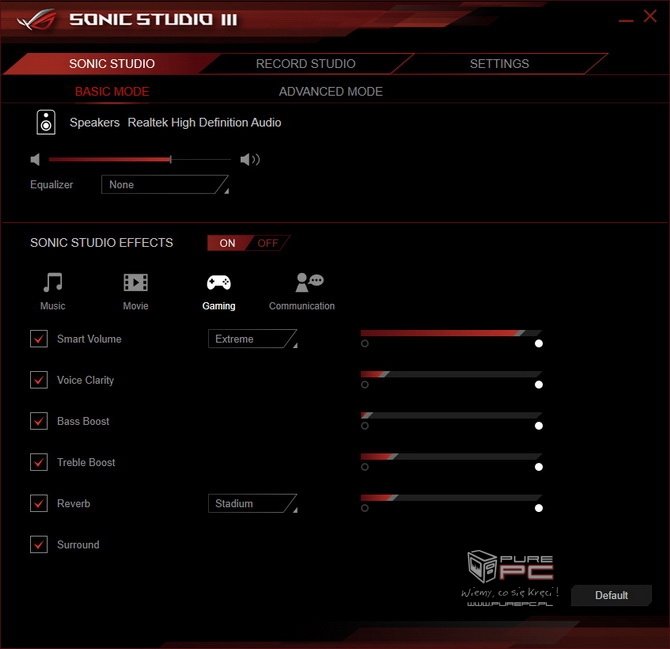670x649 pixels.
Task: Disable the Bass Boost checkbox
Action: pyautogui.click(x=39, y=421)
